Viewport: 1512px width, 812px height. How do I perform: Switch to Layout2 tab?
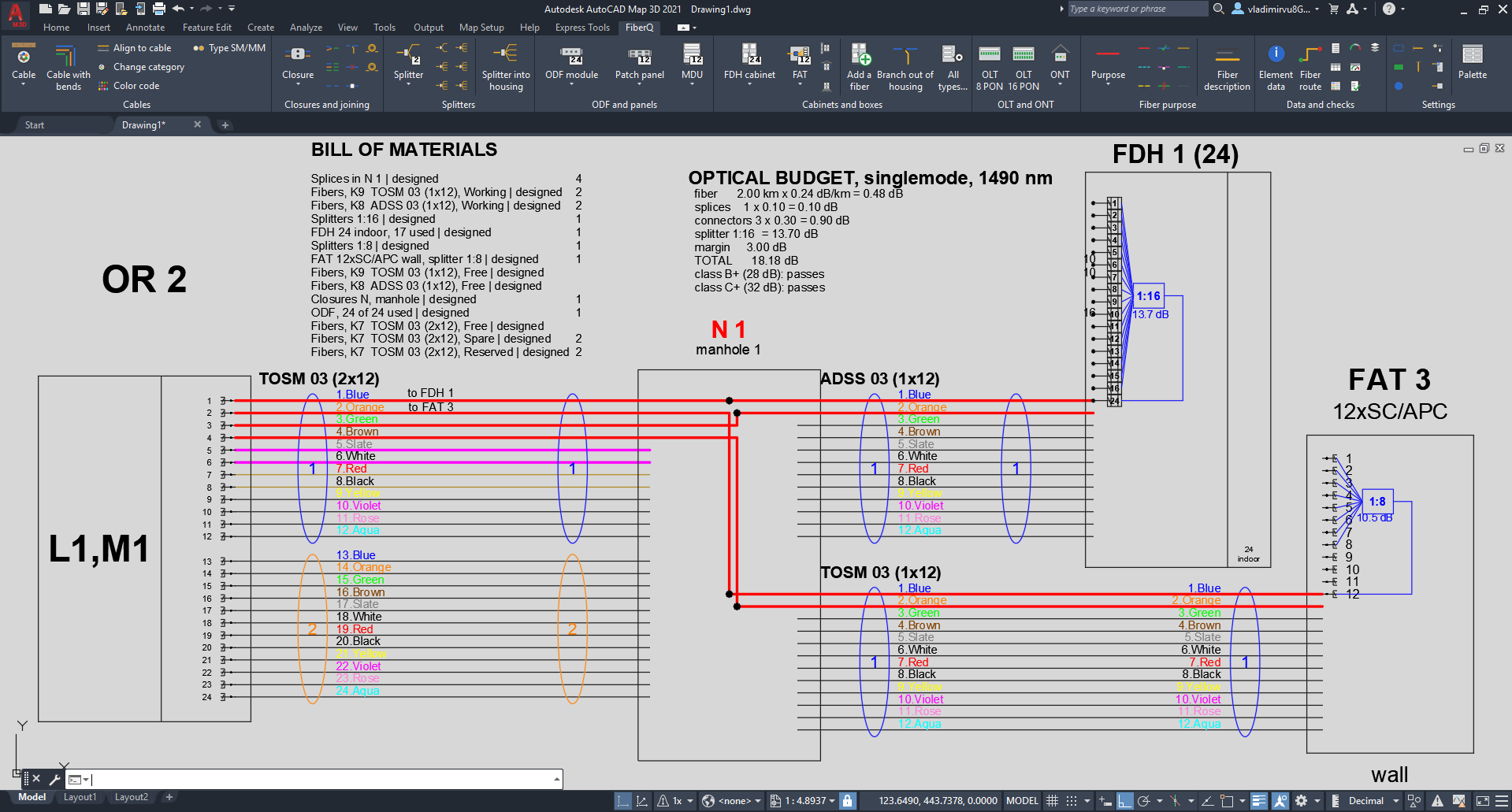132,797
